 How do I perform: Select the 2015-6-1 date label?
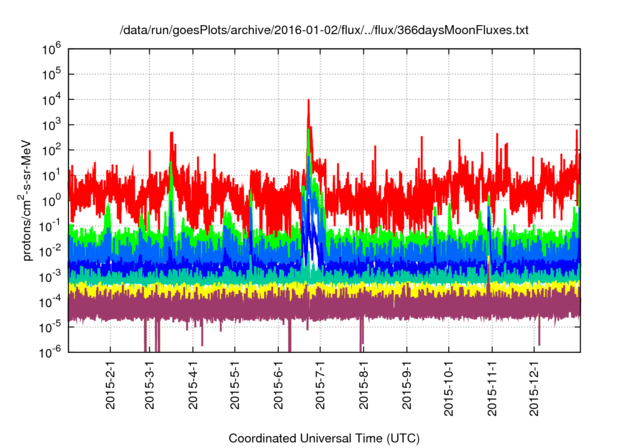tap(278, 385)
